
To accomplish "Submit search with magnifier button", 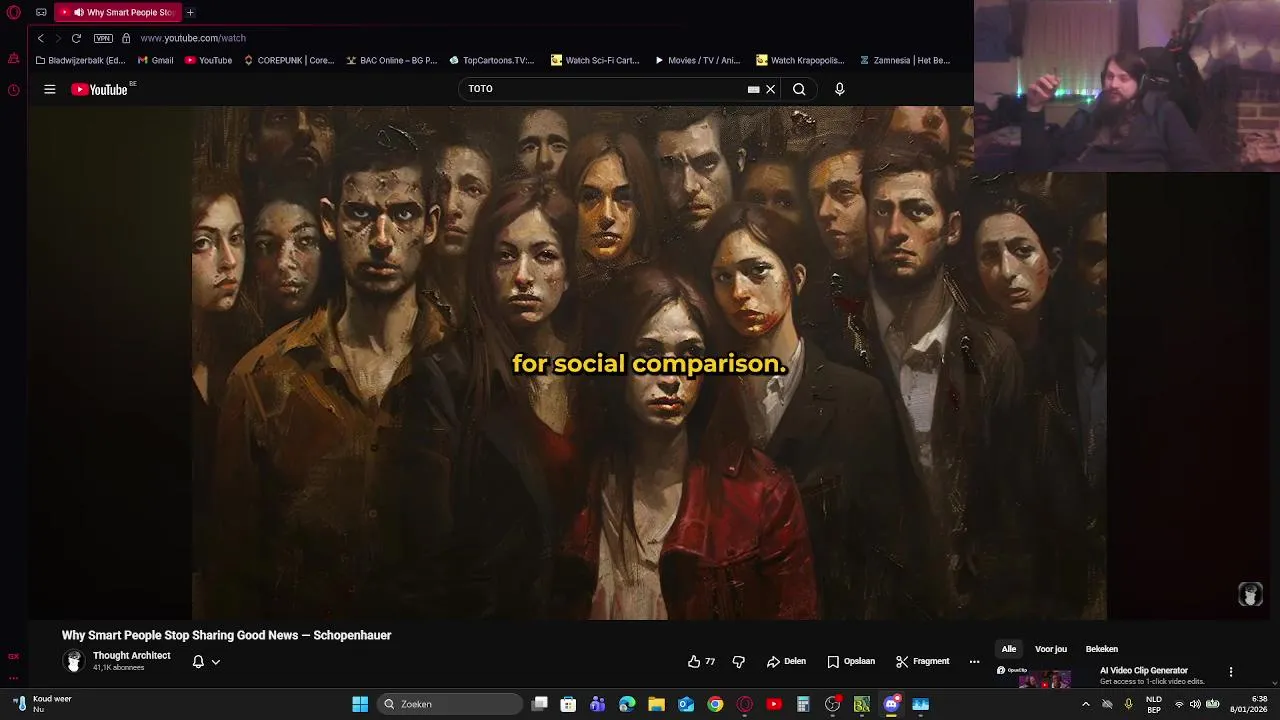I will click(x=799, y=89).
